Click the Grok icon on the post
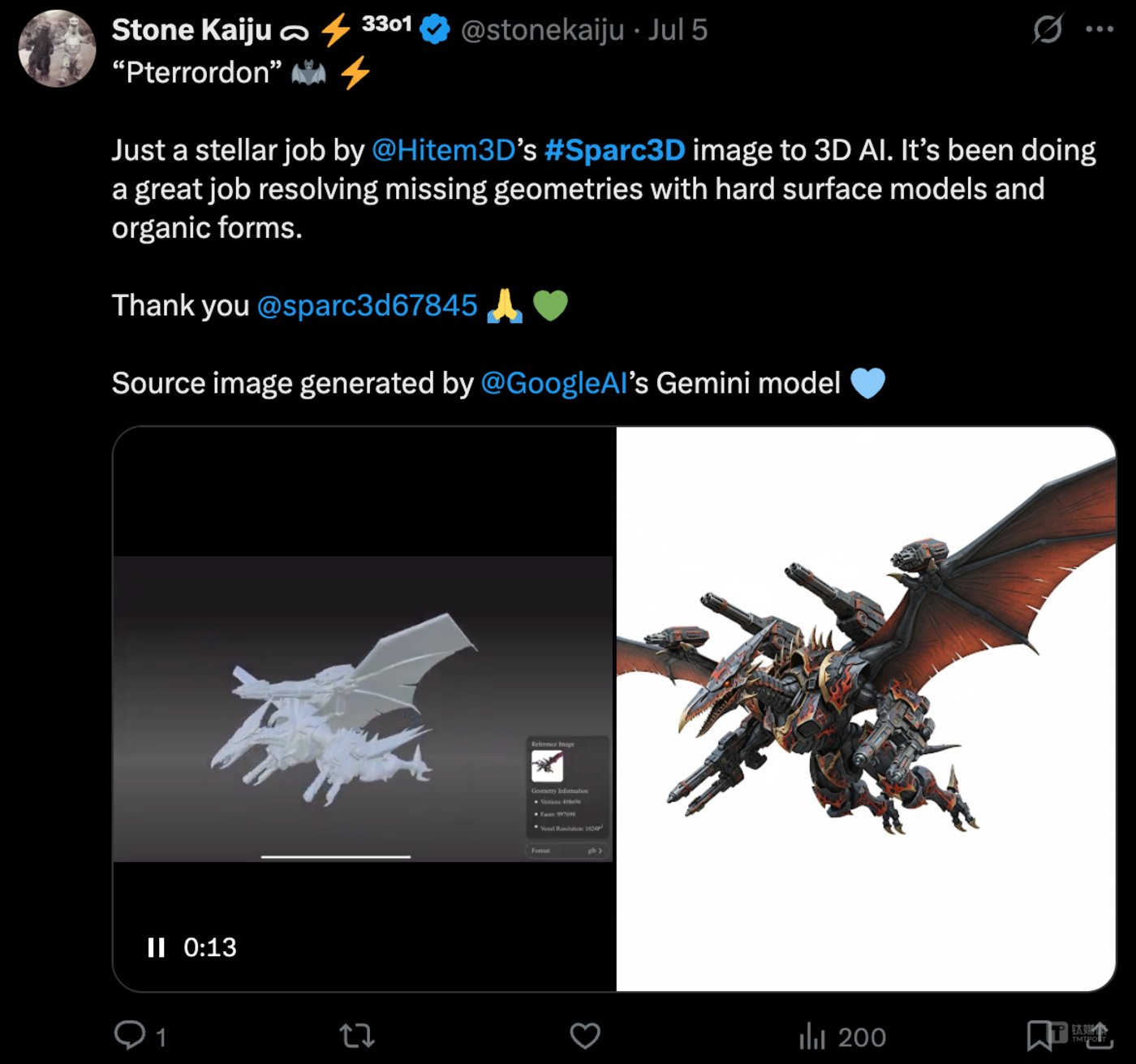This screenshot has height=1064, width=1136. click(1047, 30)
